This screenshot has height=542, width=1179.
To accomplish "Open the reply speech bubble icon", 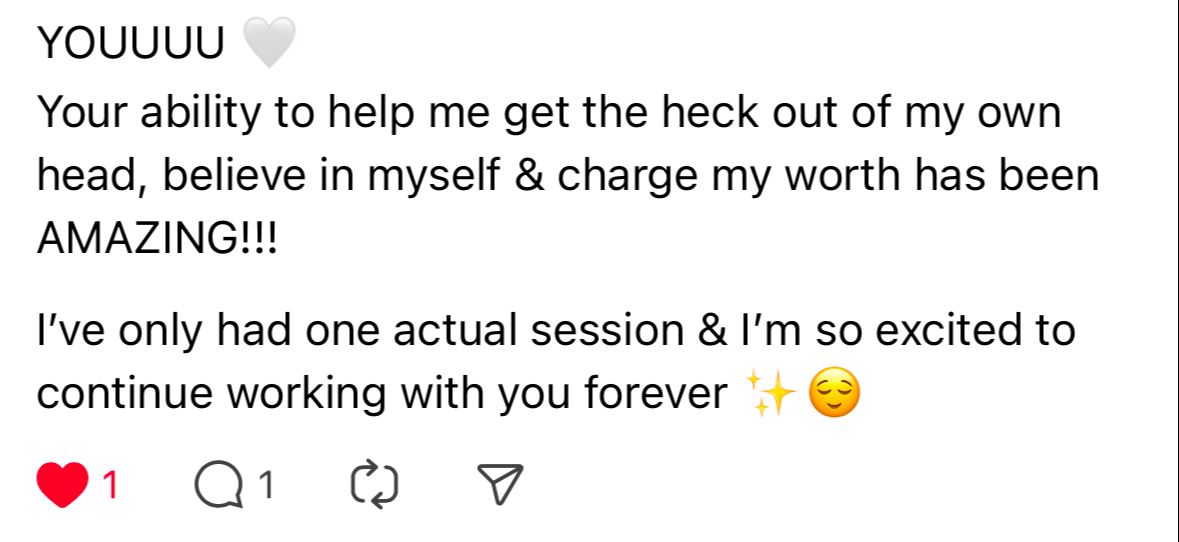I will point(215,485).
